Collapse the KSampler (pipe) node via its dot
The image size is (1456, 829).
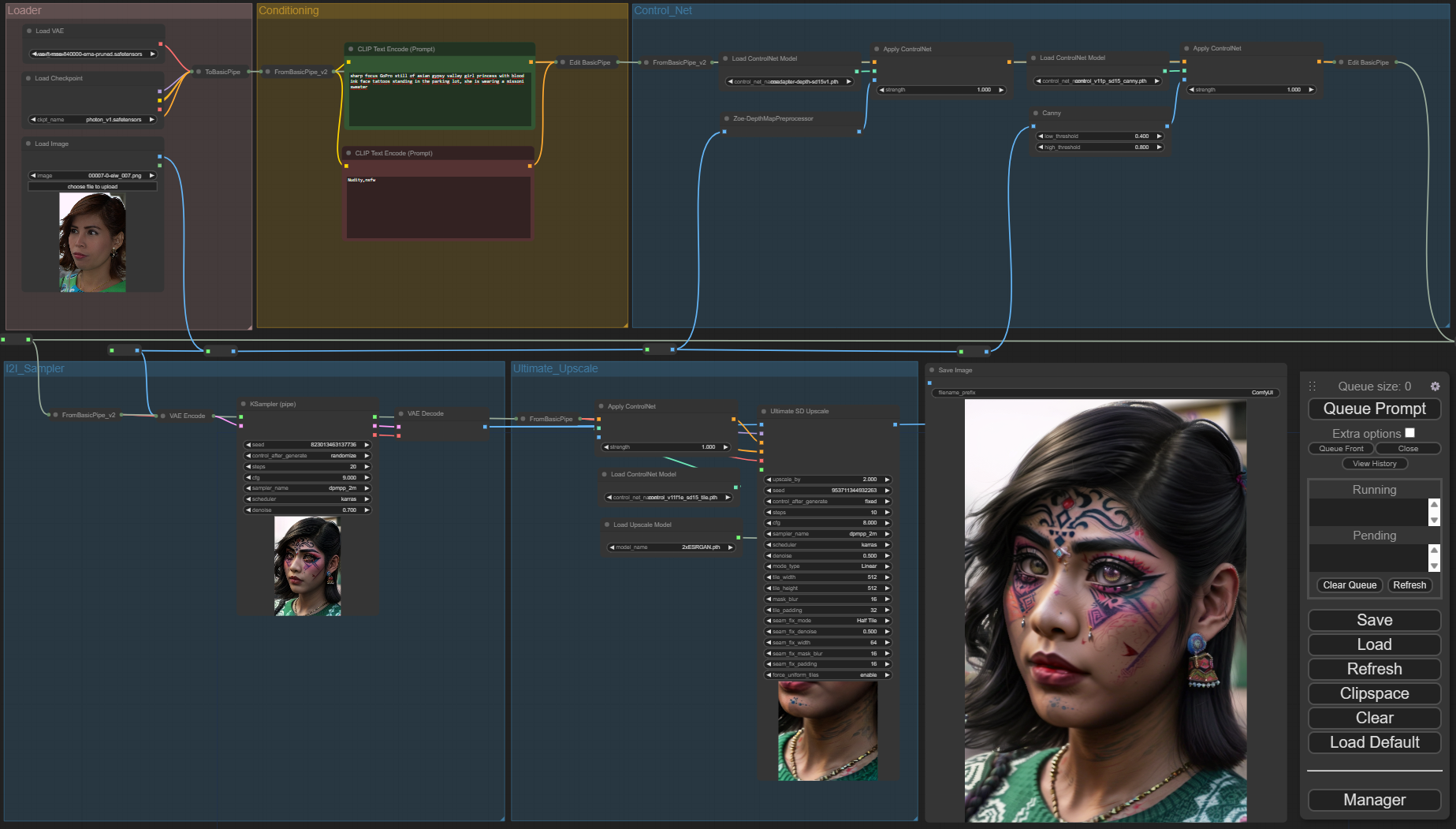(244, 404)
